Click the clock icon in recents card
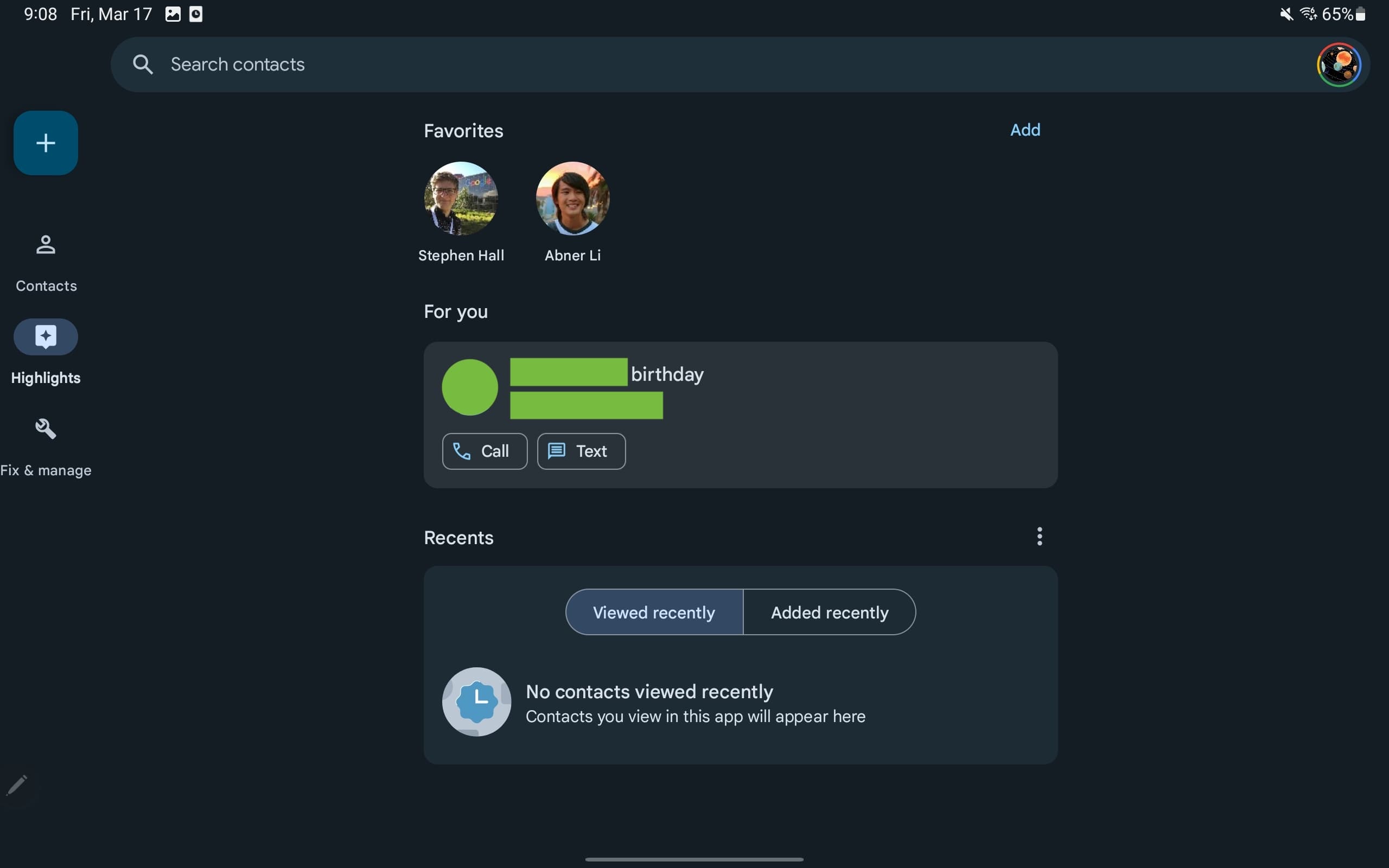The height and width of the screenshot is (868, 1389). (x=476, y=701)
